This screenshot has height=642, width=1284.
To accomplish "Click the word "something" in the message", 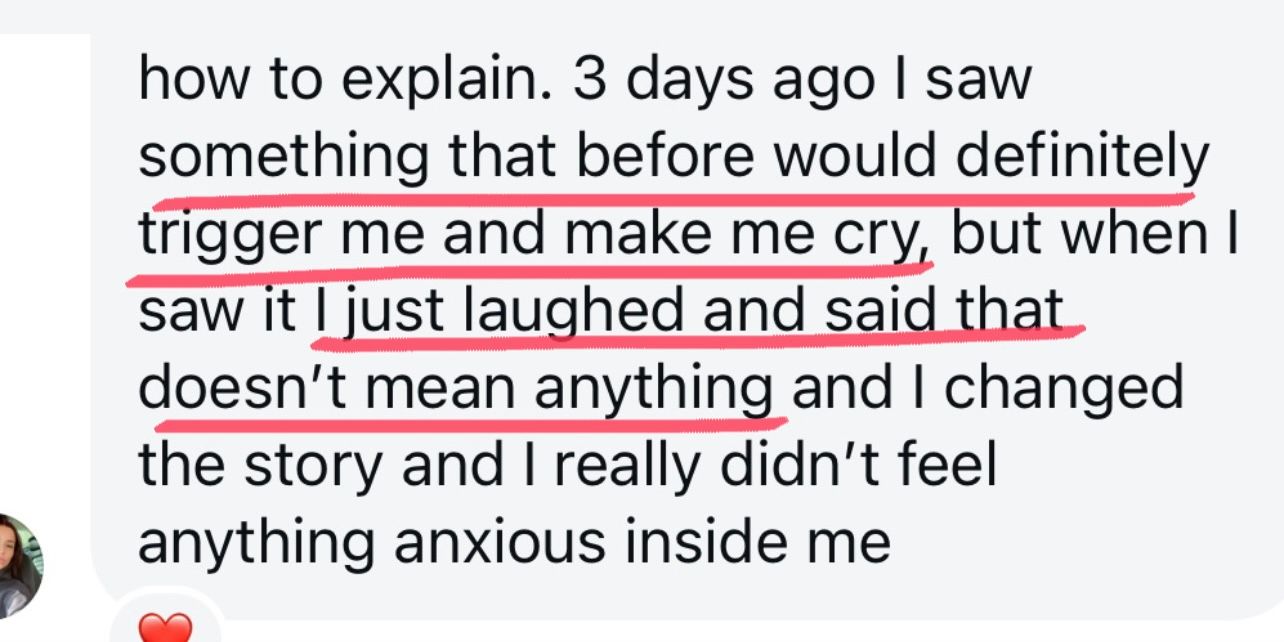I will (x=283, y=160).
